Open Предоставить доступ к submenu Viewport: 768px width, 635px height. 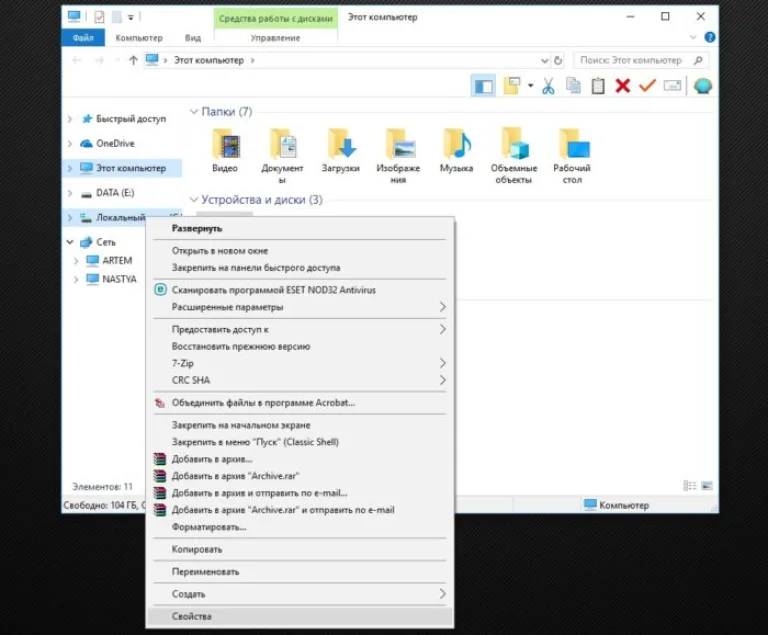tap(300, 329)
